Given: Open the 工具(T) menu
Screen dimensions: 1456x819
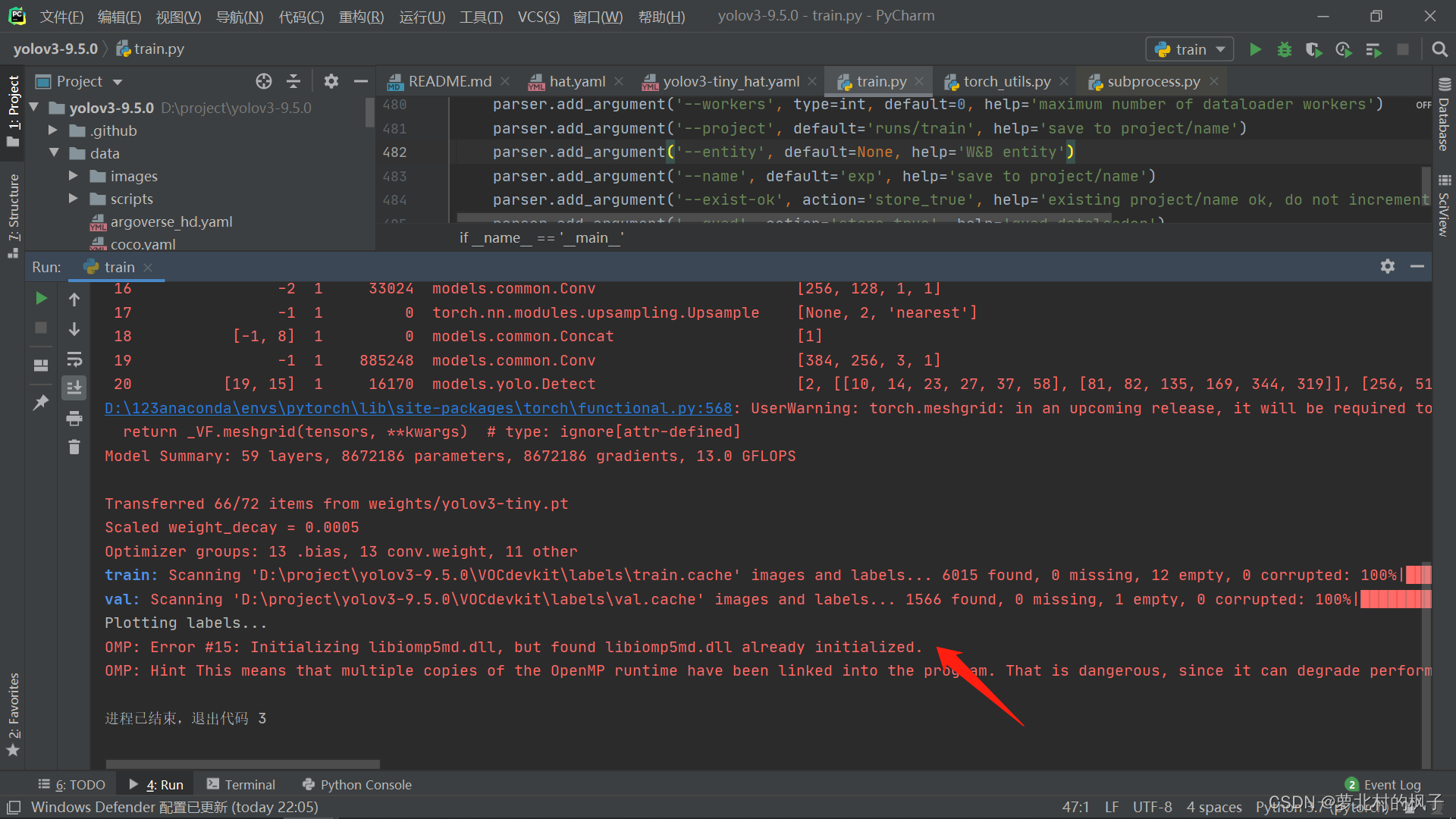Looking at the screenshot, I should pos(481,16).
